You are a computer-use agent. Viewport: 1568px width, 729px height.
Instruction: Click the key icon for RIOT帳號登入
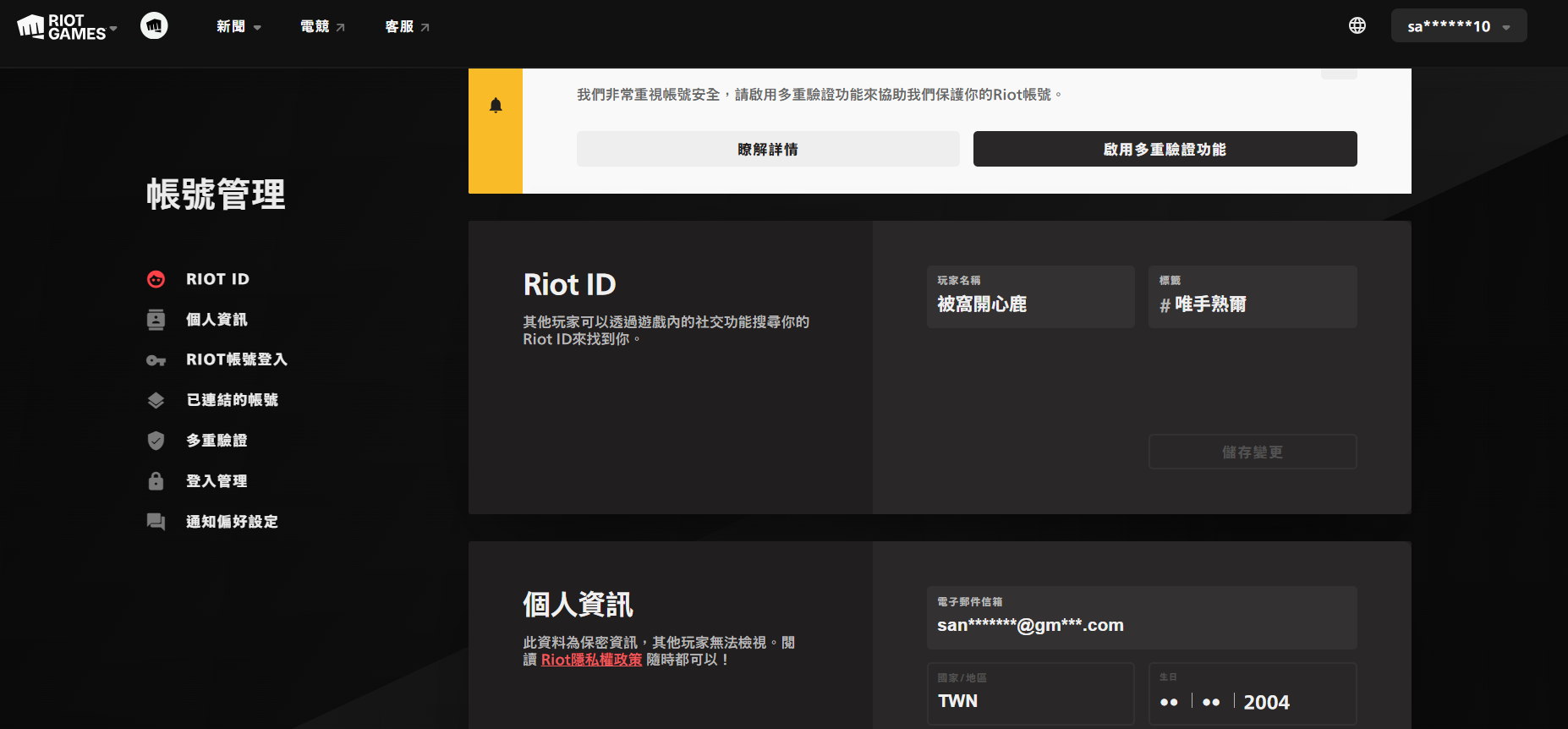click(x=156, y=360)
